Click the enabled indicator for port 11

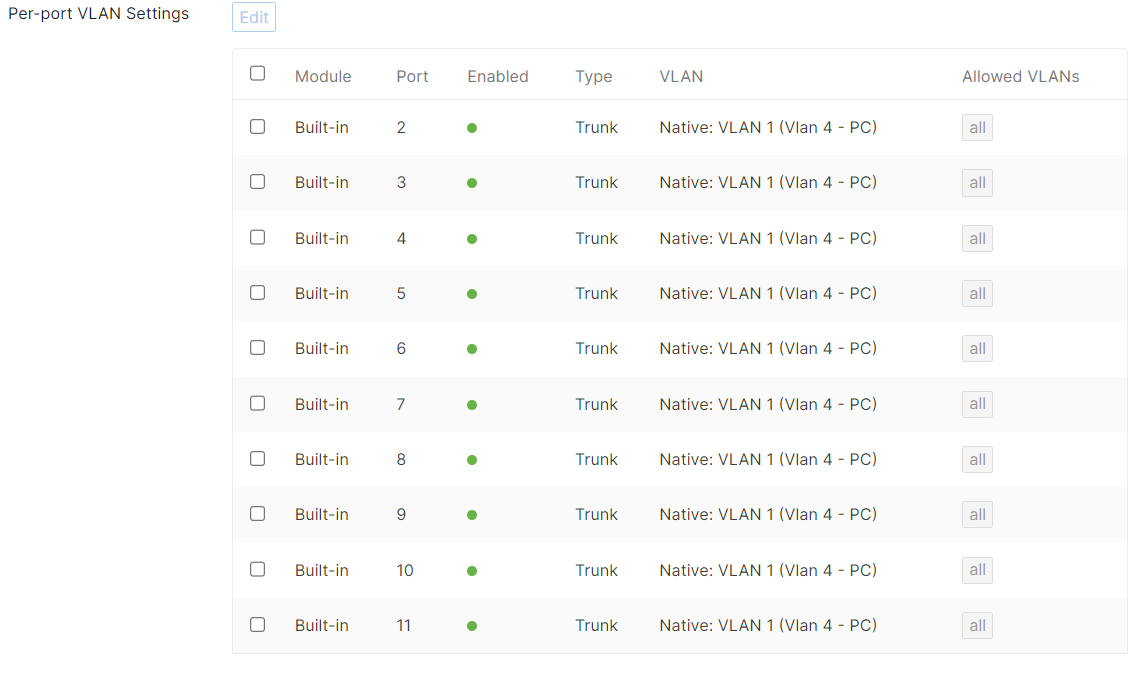[471, 624]
